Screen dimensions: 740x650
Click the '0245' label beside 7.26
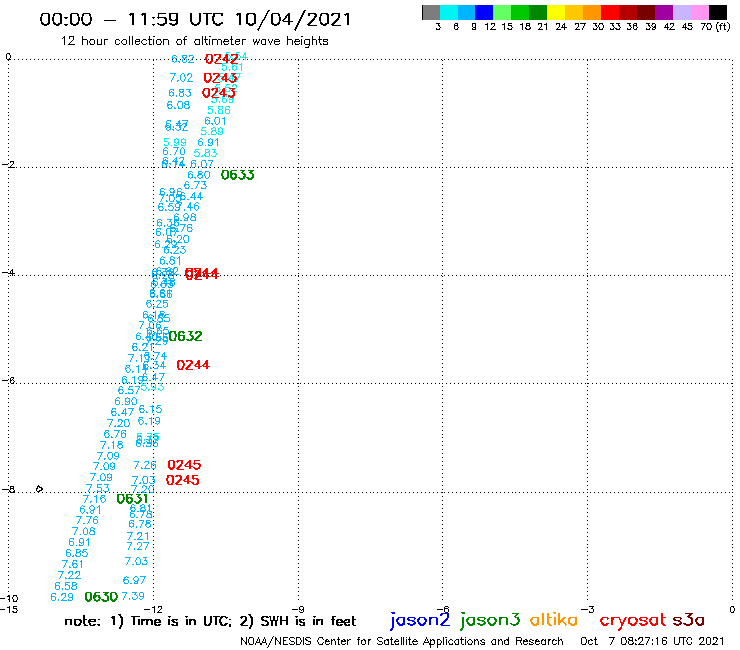pyautogui.click(x=184, y=465)
